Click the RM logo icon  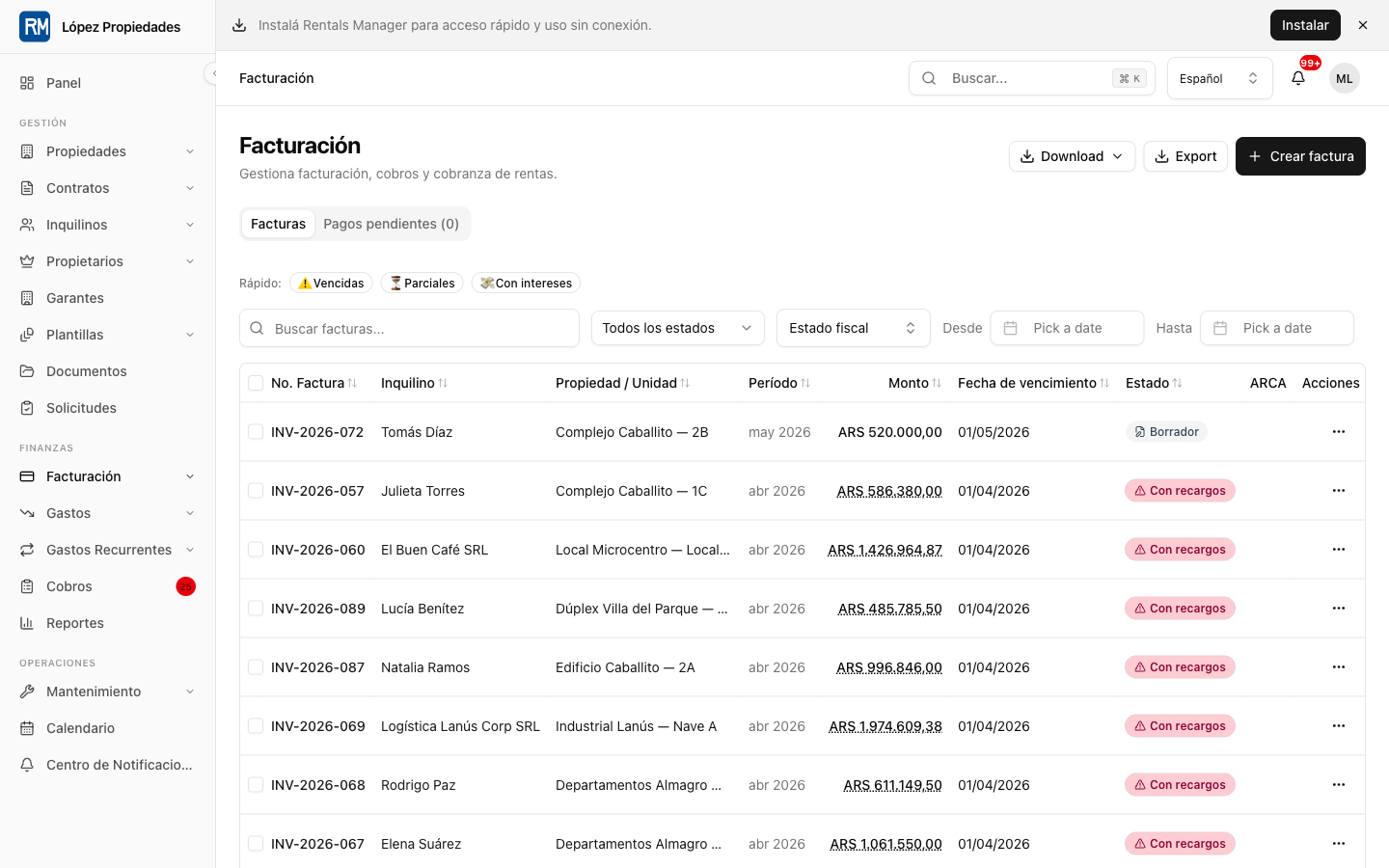click(x=35, y=27)
